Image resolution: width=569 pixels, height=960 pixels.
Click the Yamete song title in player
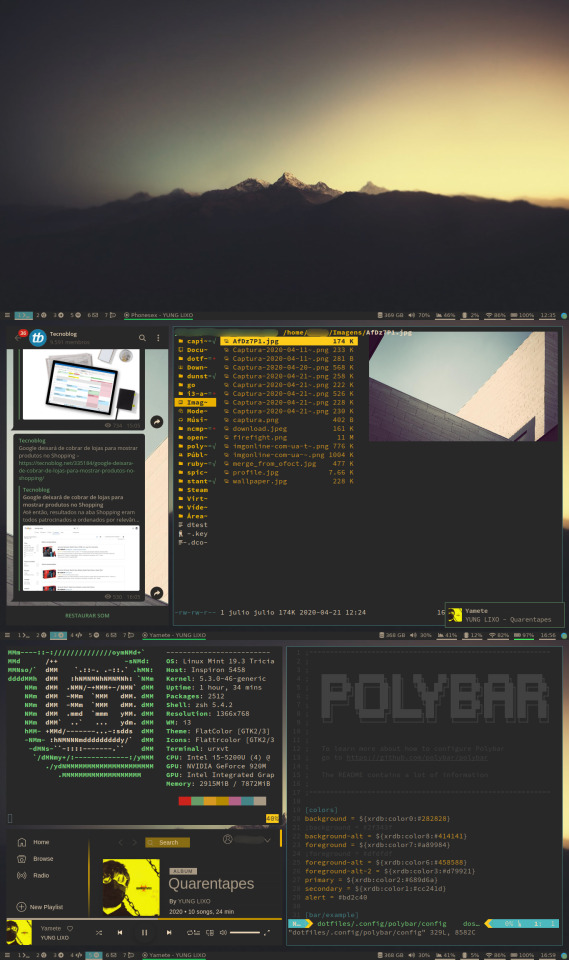point(51,928)
